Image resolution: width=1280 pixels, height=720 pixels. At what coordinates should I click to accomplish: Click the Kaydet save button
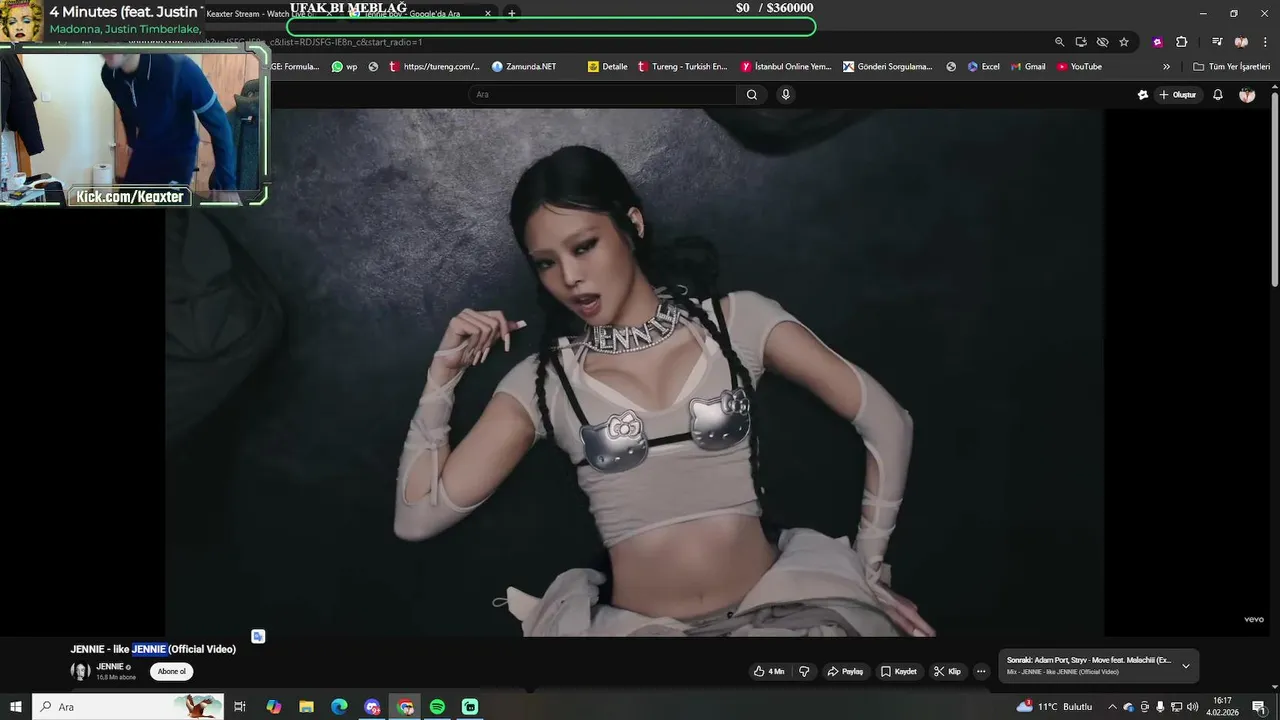point(898,672)
